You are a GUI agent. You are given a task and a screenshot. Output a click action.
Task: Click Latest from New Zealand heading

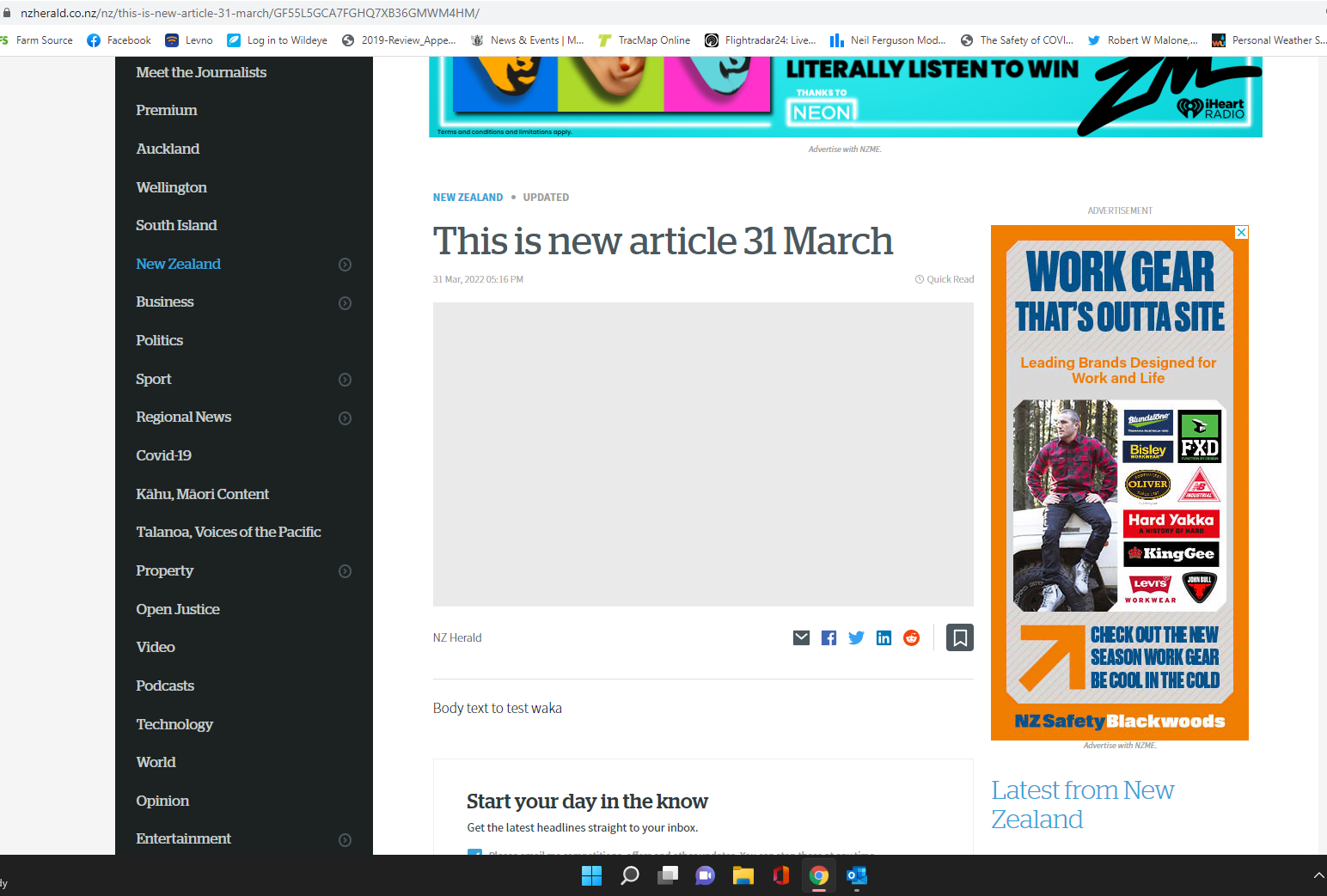pos(1083,805)
